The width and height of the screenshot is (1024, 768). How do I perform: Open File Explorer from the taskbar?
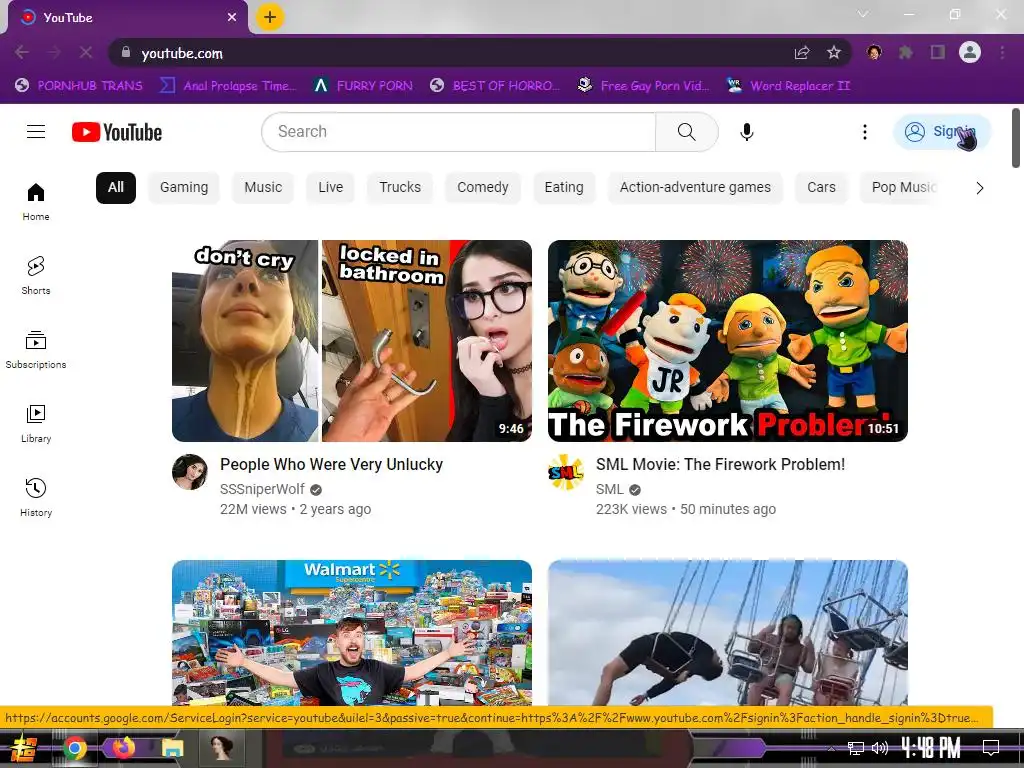[x=172, y=748]
